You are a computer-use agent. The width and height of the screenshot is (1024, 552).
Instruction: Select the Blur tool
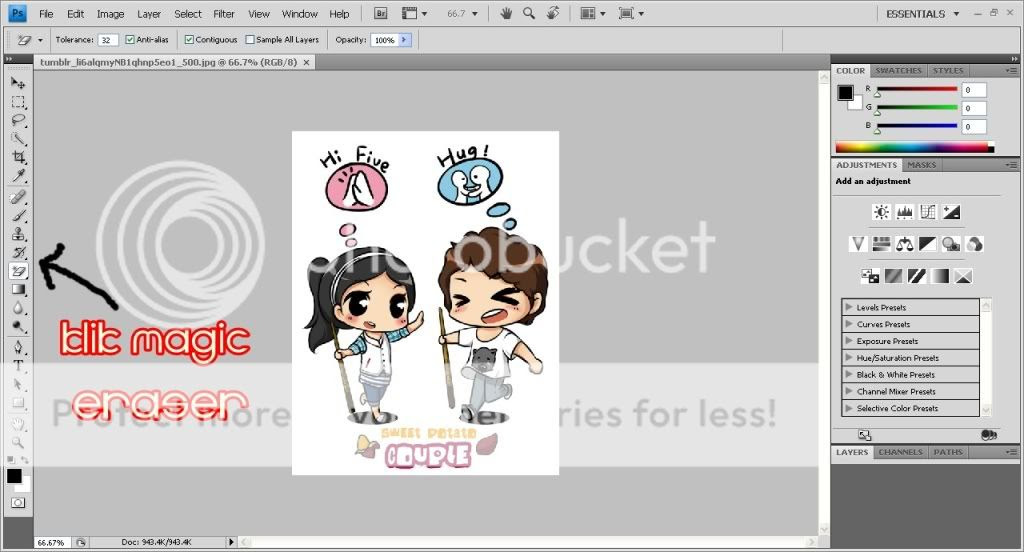coord(18,308)
